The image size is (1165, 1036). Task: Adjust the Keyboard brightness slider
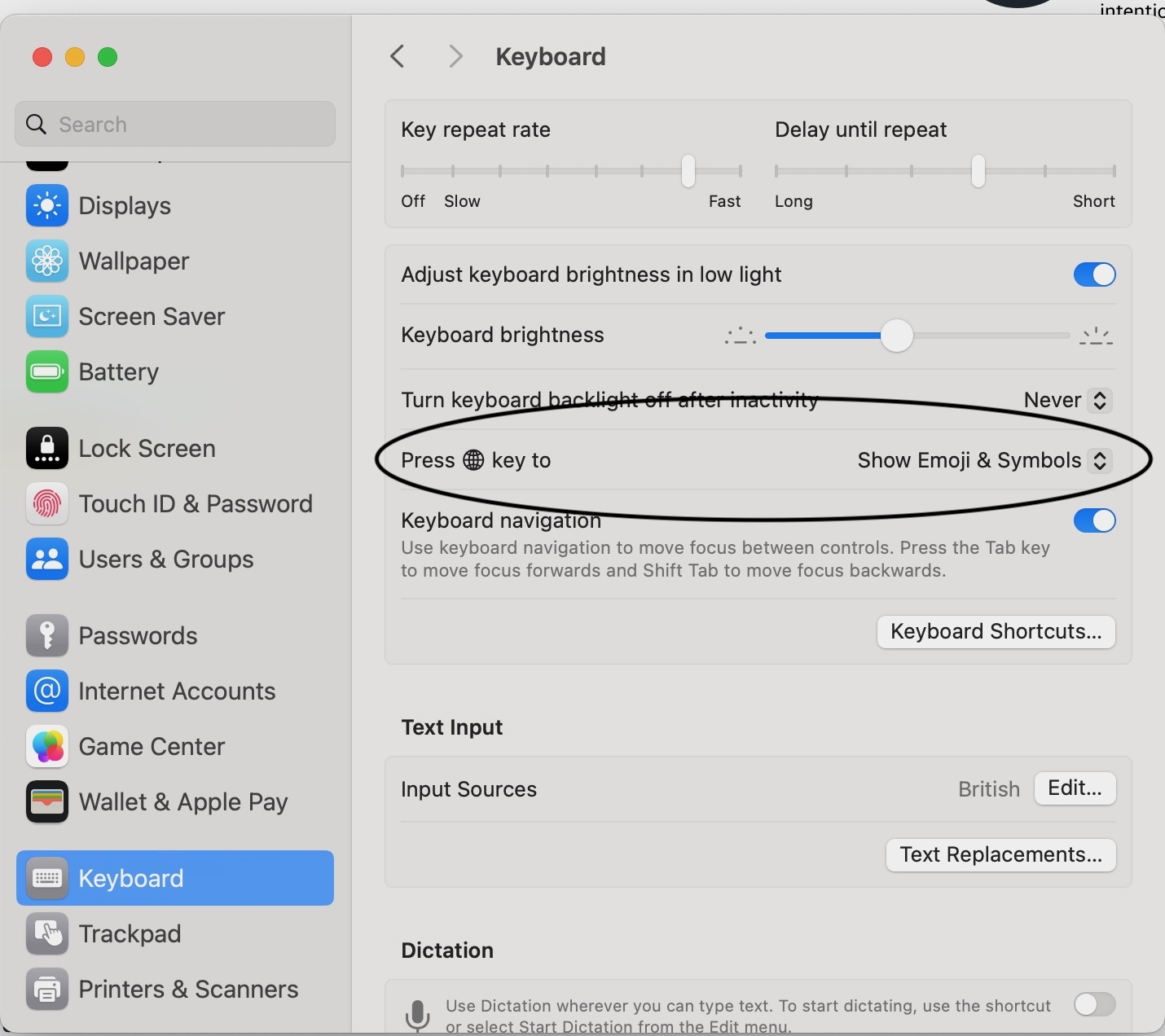[897, 336]
